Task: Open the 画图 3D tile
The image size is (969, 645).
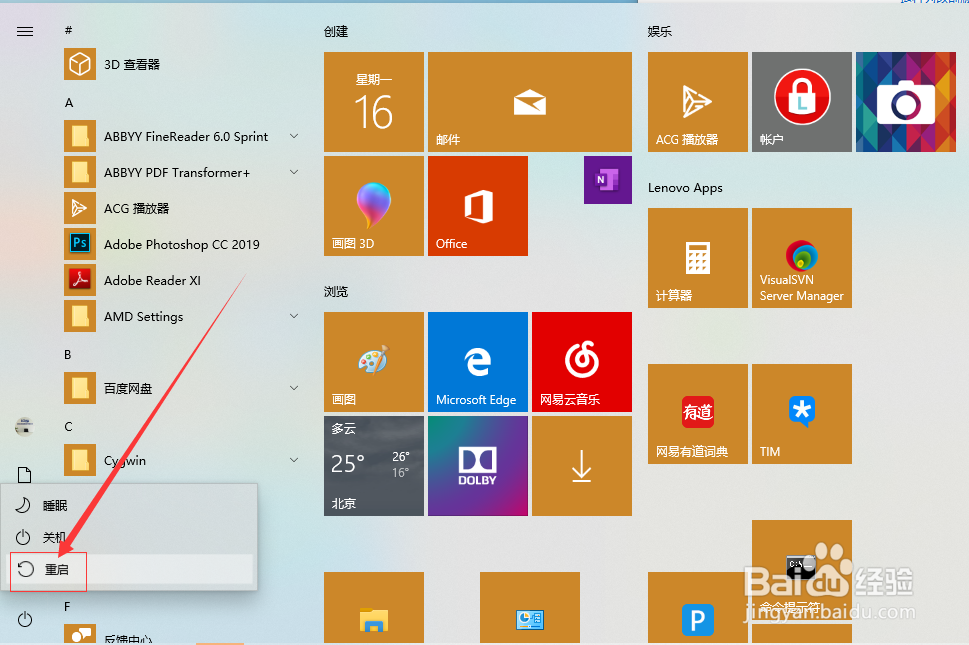Action: click(x=374, y=206)
